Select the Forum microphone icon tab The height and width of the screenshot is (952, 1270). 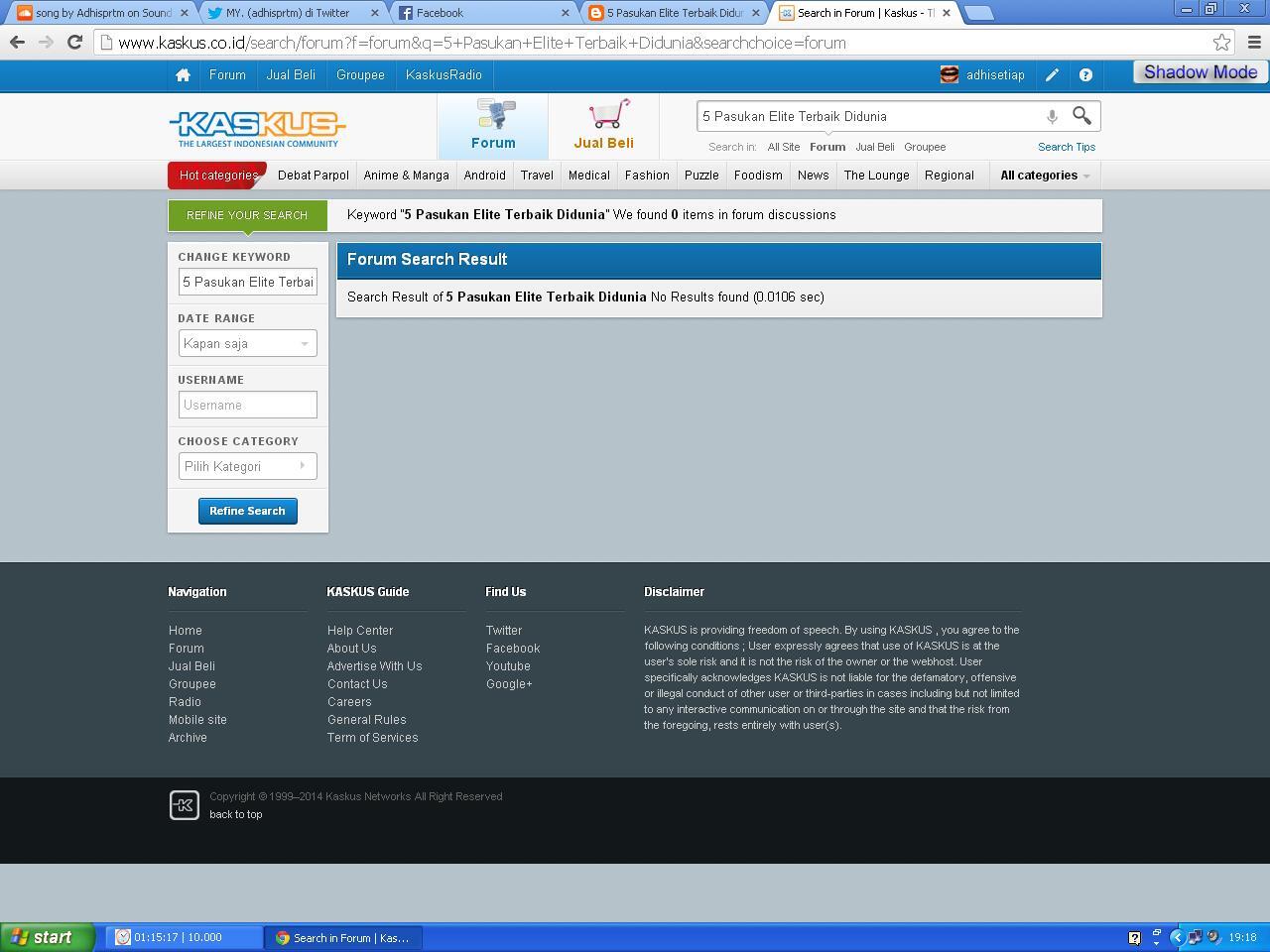coord(493,126)
